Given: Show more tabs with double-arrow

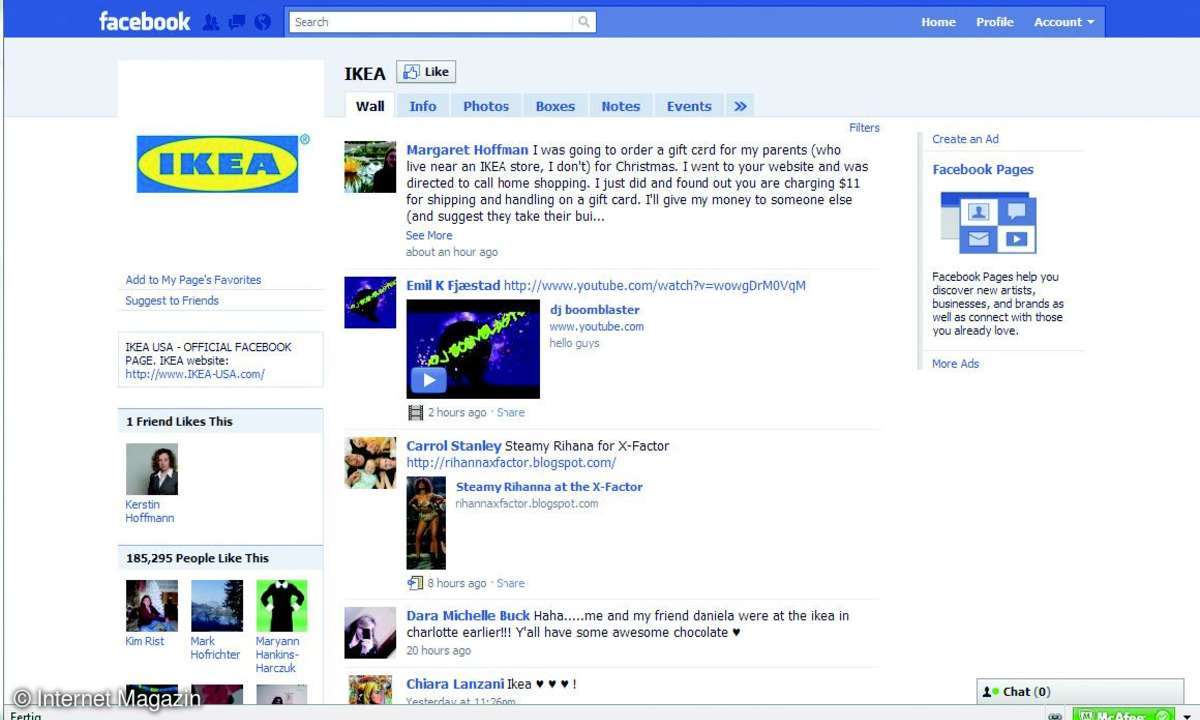Looking at the screenshot, I should (x=740, y=106).
